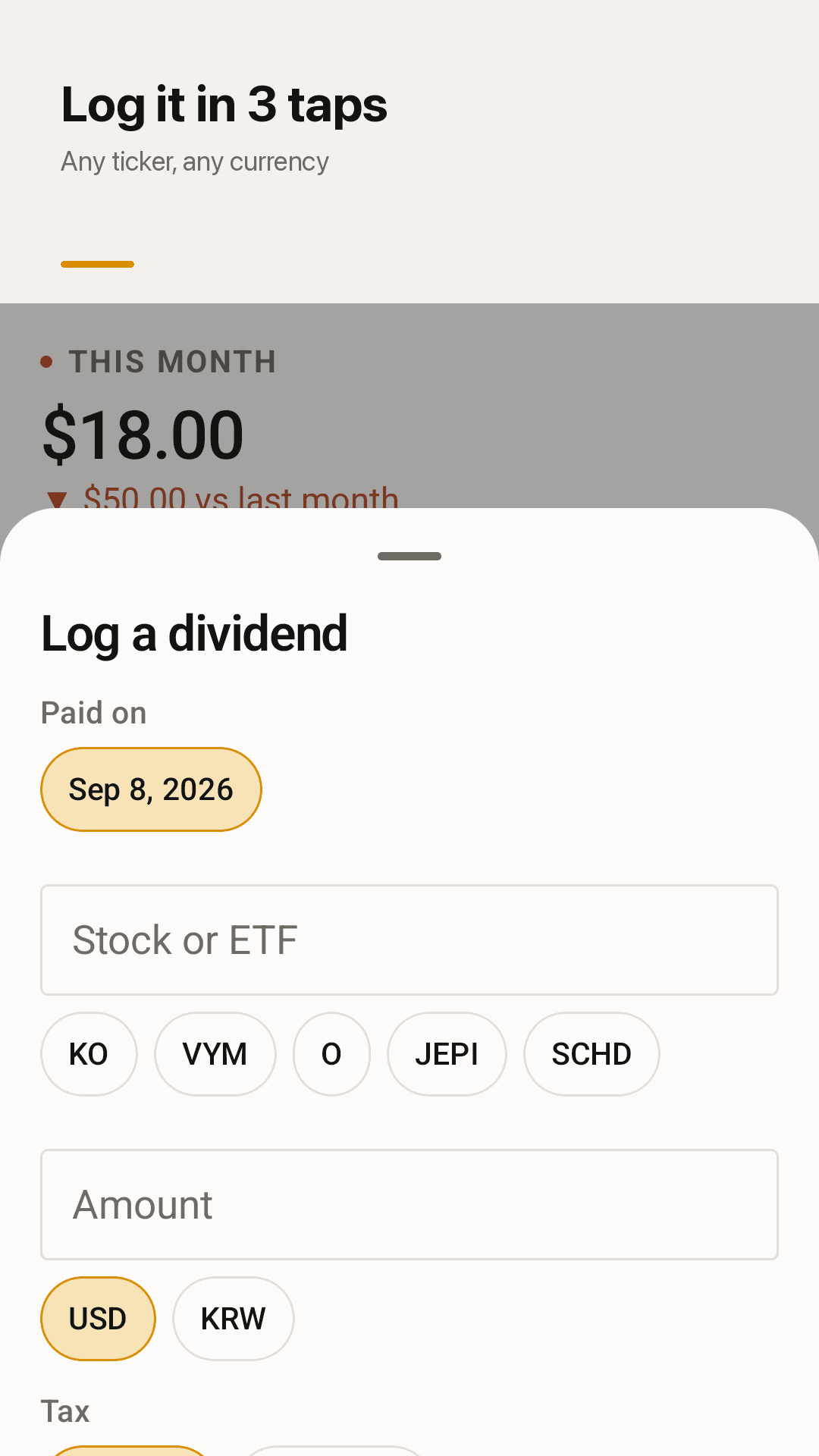Choose the VYM ticker suggestion
Viewport: 819px width, 1456px height.
pos(215,1054)
